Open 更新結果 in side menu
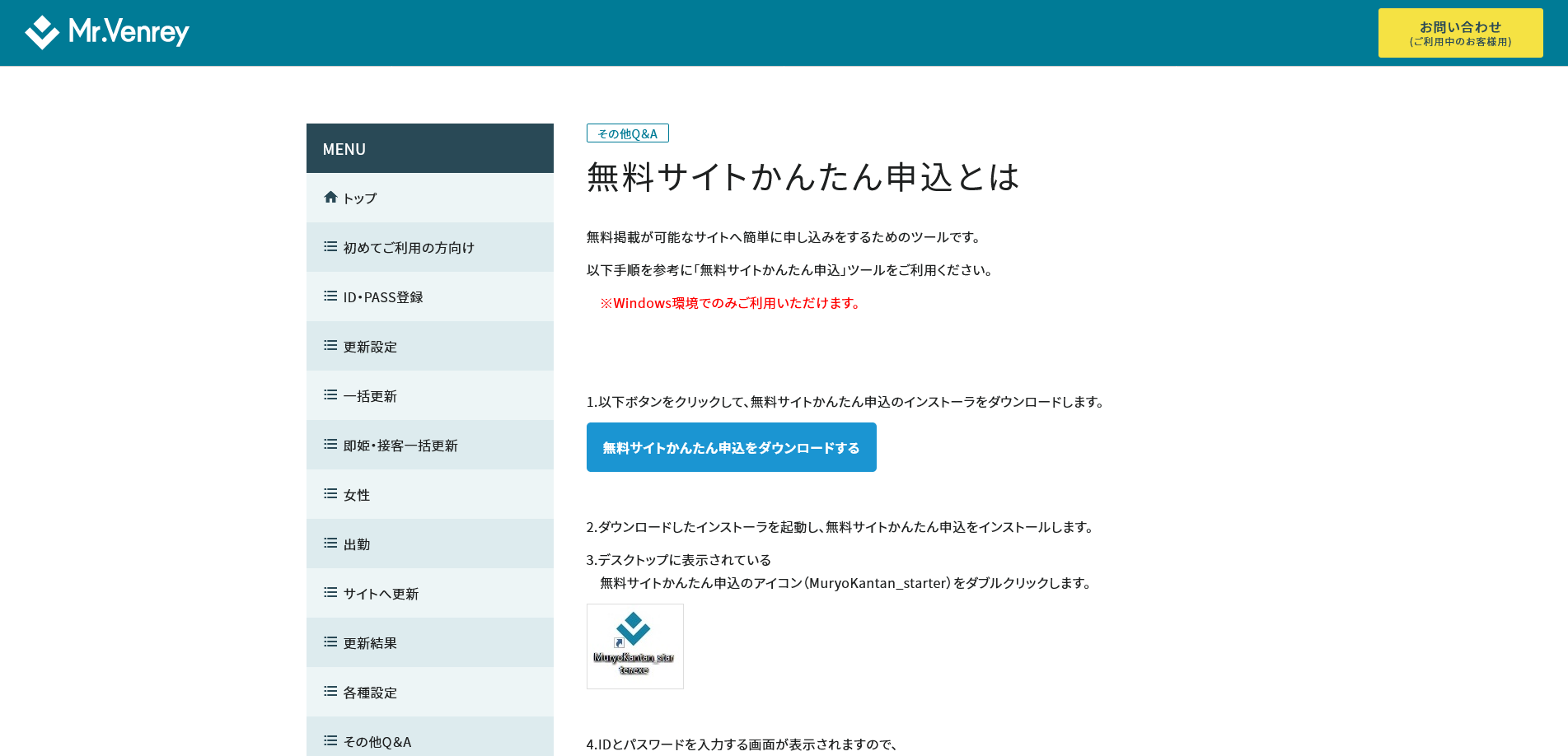This screenshot has width=1568, height=756. pos(430,642)
